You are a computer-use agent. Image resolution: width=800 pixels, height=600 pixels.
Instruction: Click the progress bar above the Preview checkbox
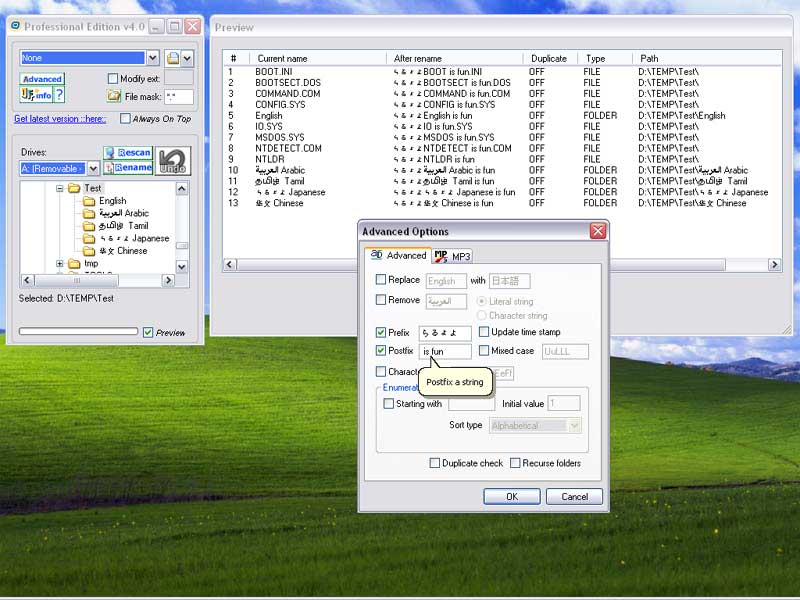click(78, 331)
